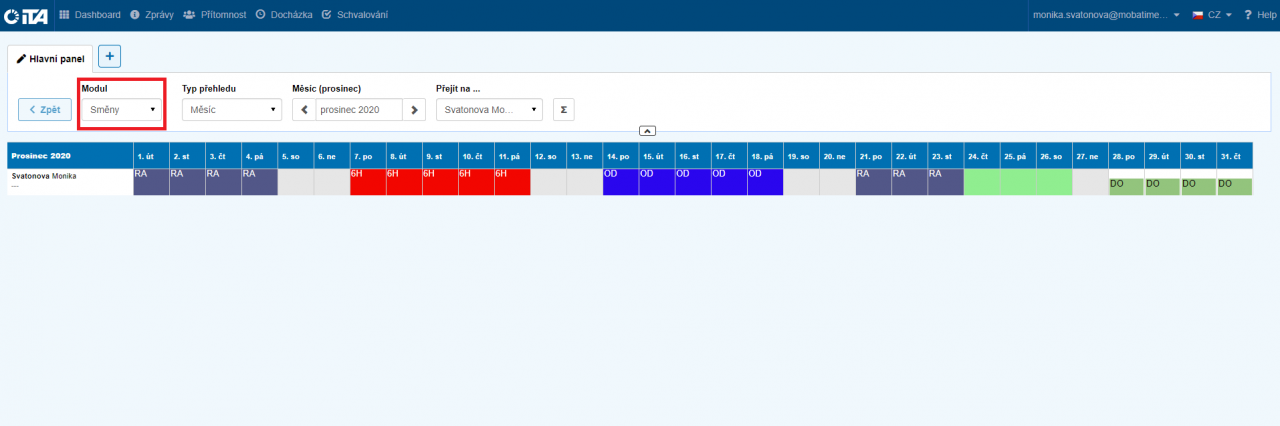This screenshot has width=1280, height=426.
Task: Click the sigma summary button
Action: tap(563, 109)
